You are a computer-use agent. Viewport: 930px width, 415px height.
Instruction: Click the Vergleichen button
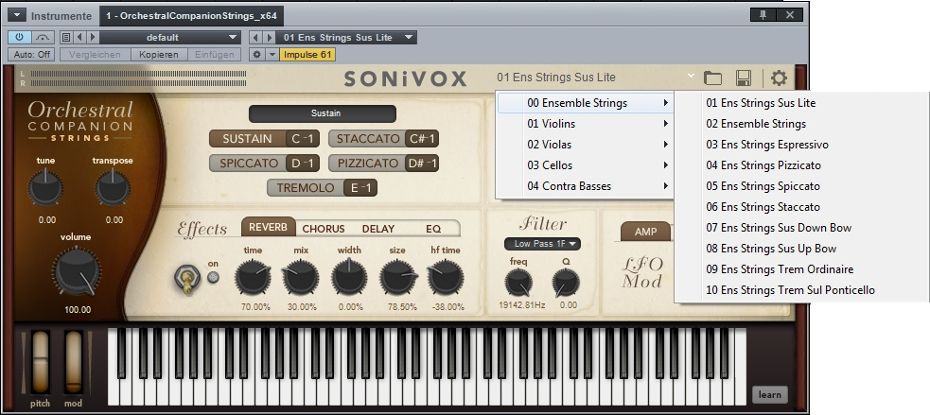95,55
